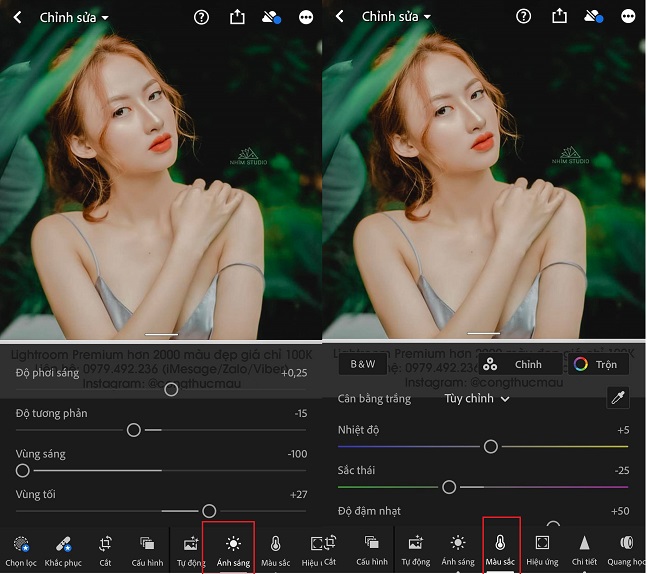Click temperature value +5

pos(623,430)
